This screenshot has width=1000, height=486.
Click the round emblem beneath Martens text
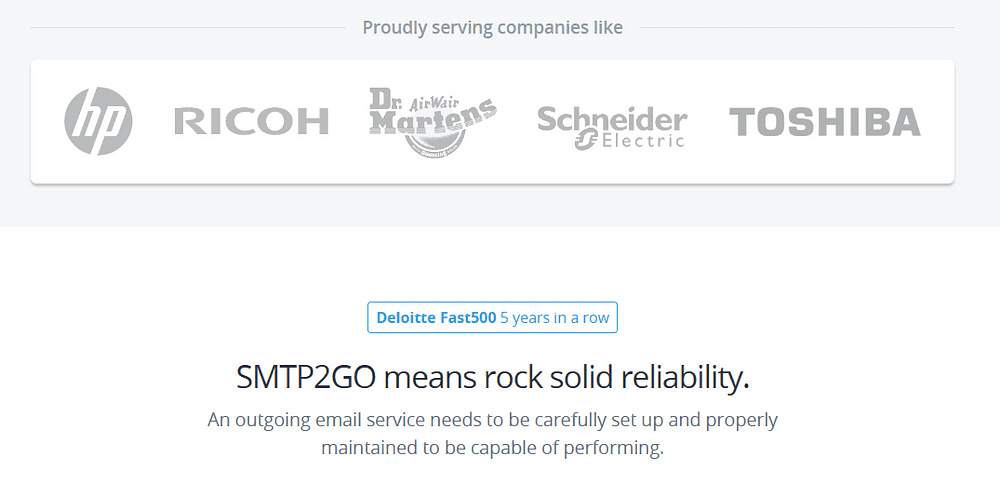[x=435, y=144]
